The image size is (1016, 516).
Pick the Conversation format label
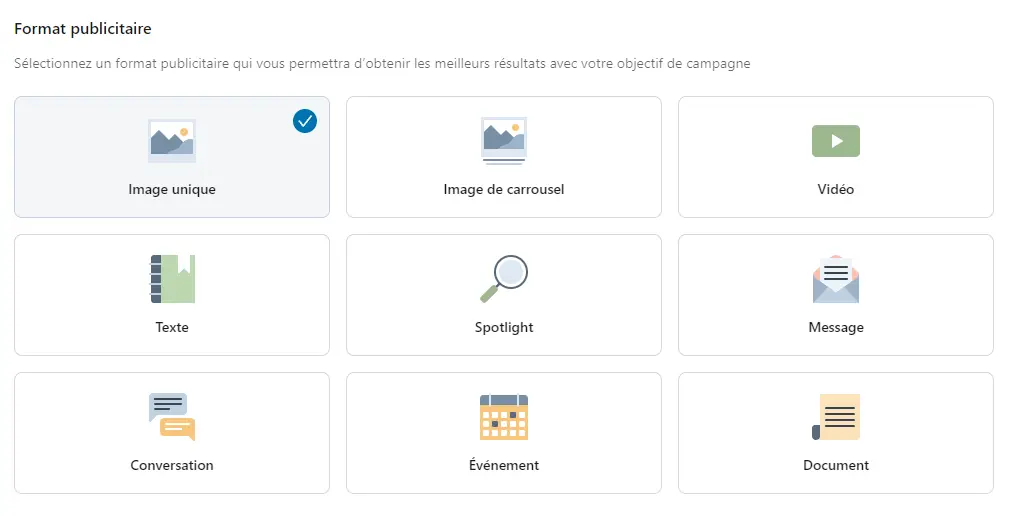click(x=172, y=465)
